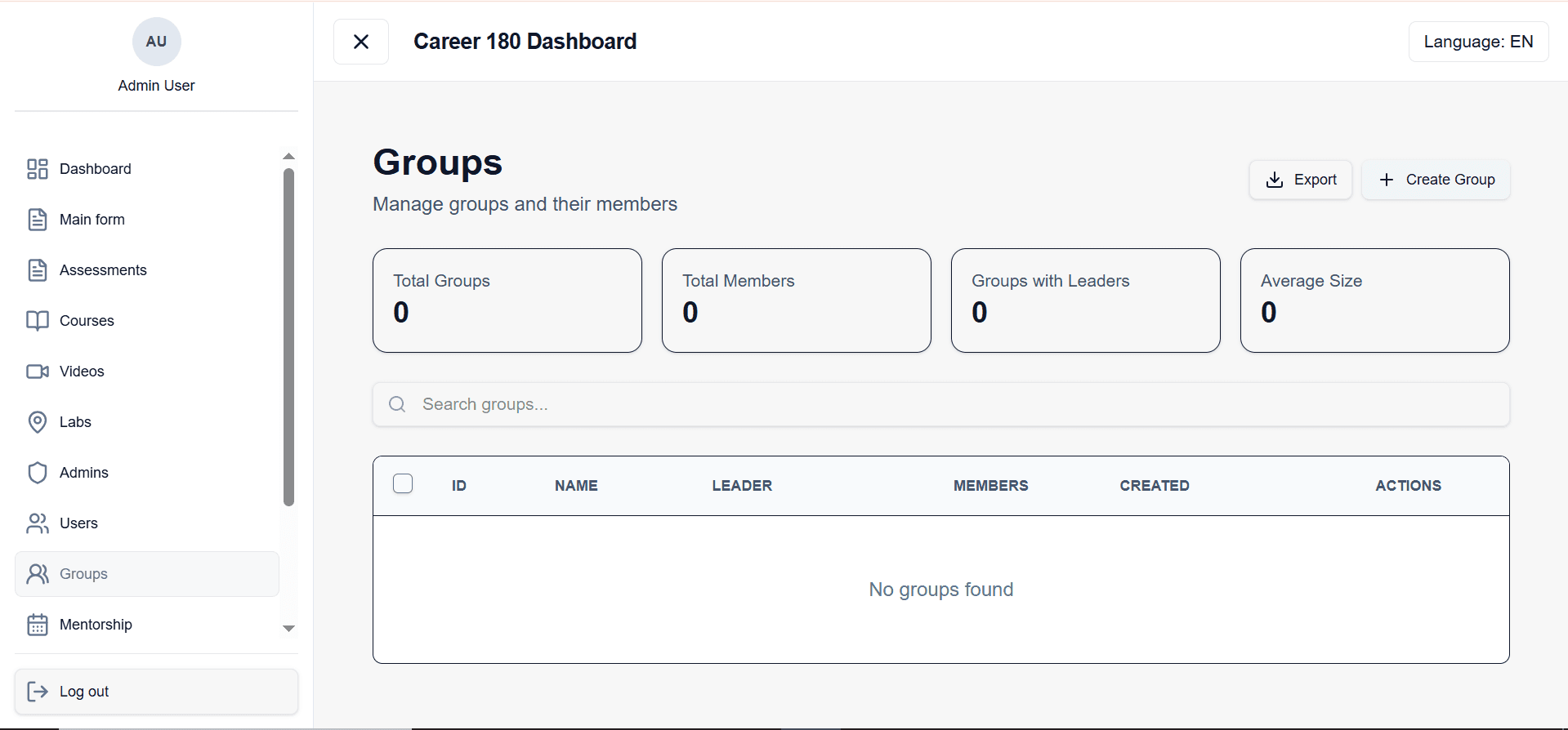Click the Export button

tap(1300, 180)
